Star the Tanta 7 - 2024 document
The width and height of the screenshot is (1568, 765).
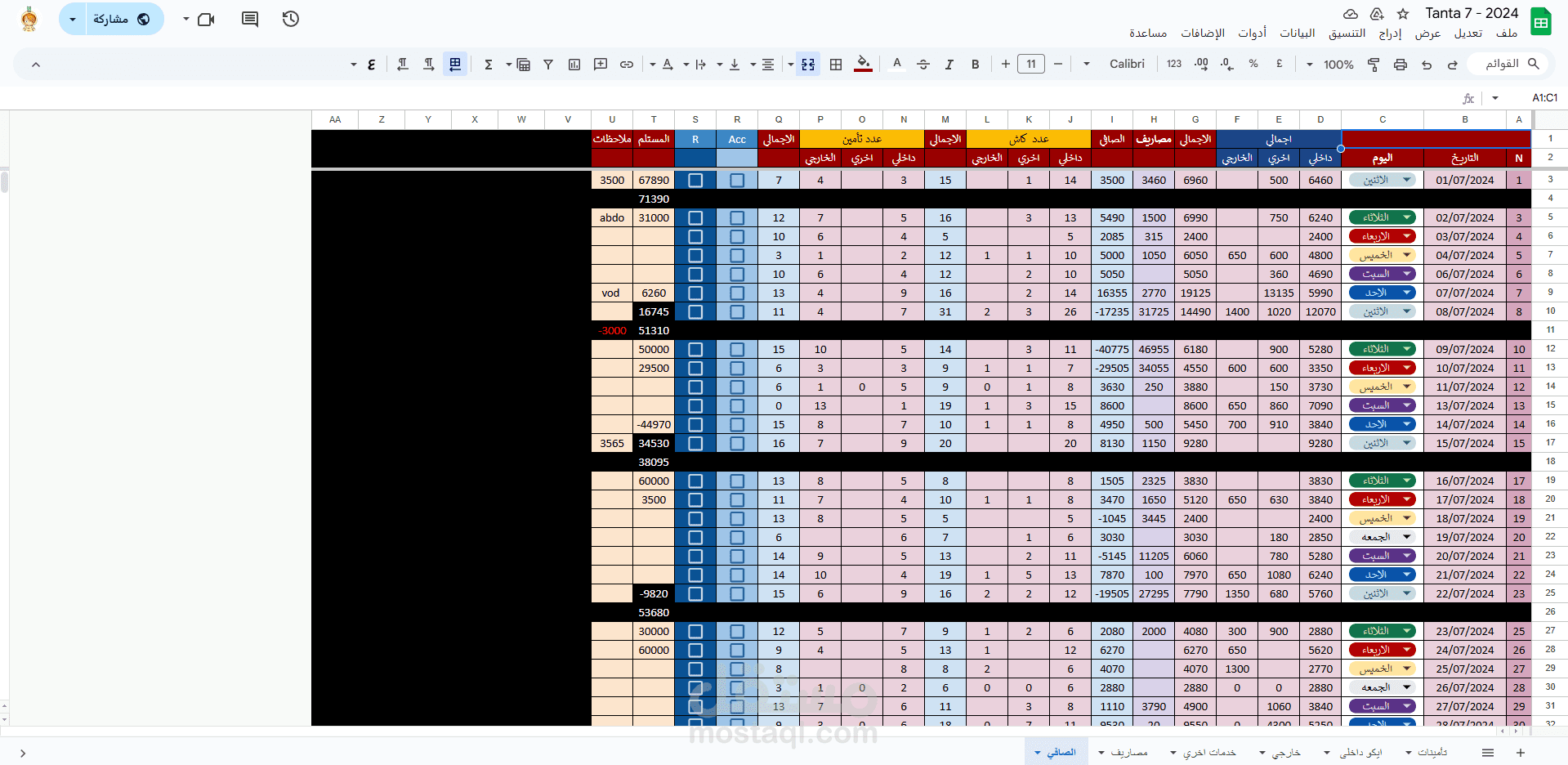coord(1403,14)
